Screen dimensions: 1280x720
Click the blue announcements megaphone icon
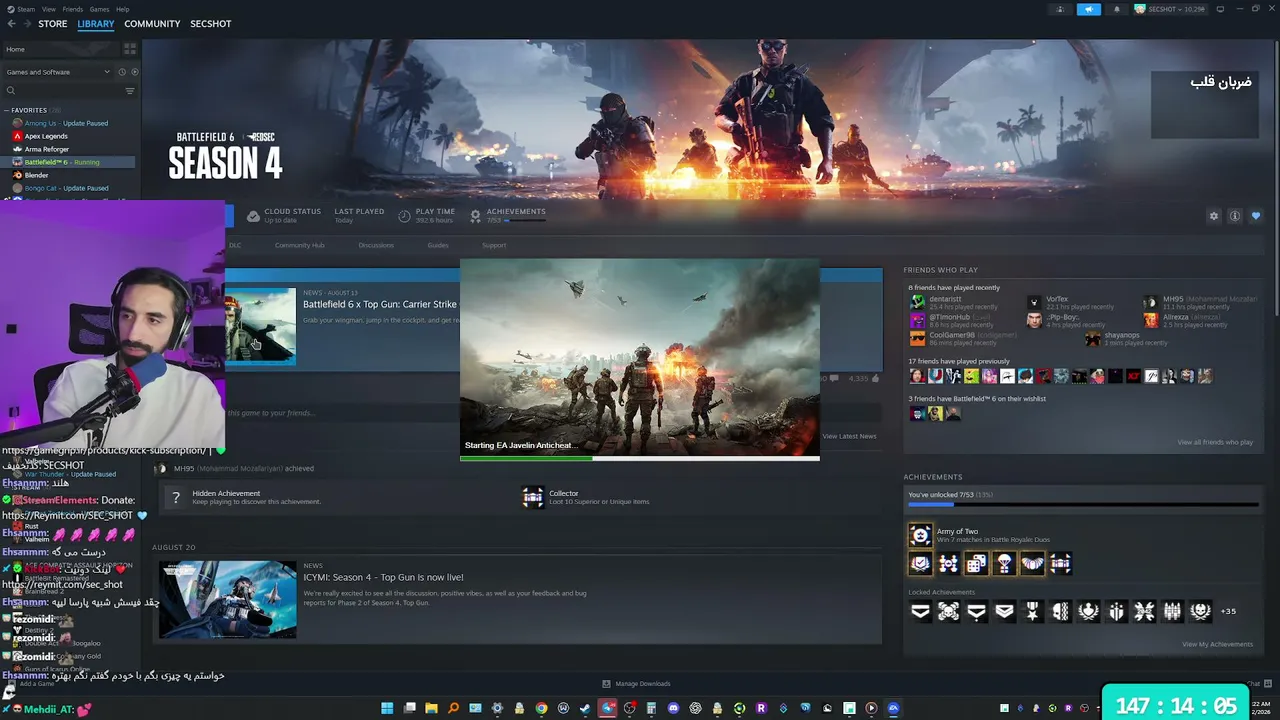(1088, 9)
